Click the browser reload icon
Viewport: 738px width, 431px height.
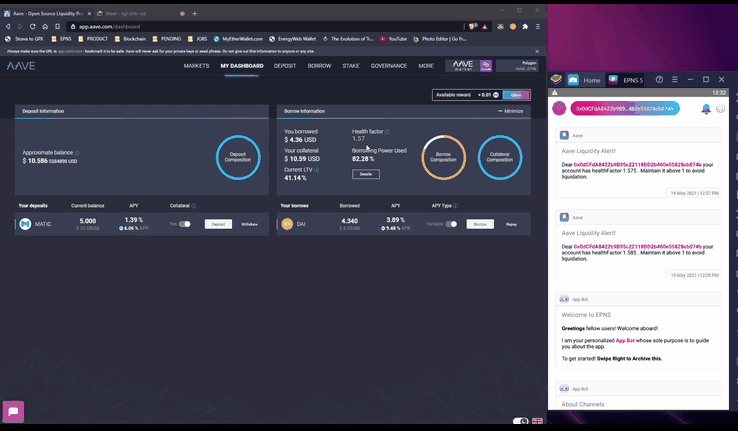coord(34,27)
